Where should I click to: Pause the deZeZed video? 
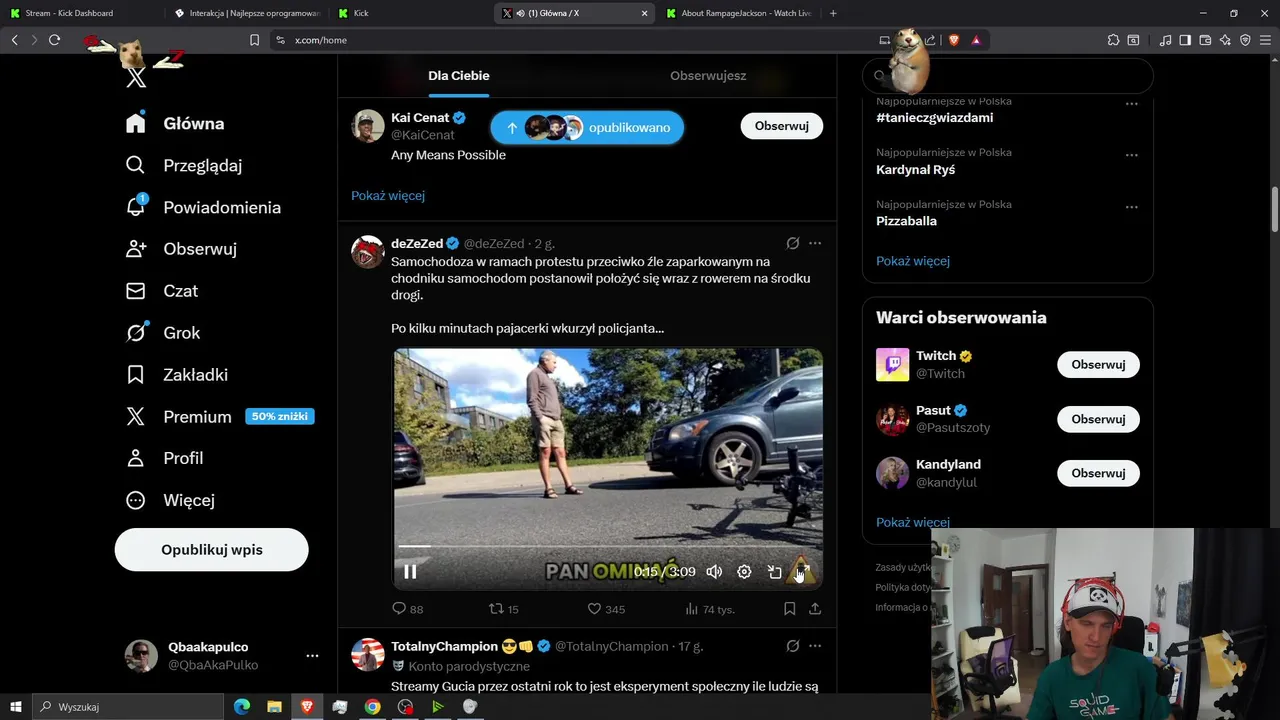[410, 572]
